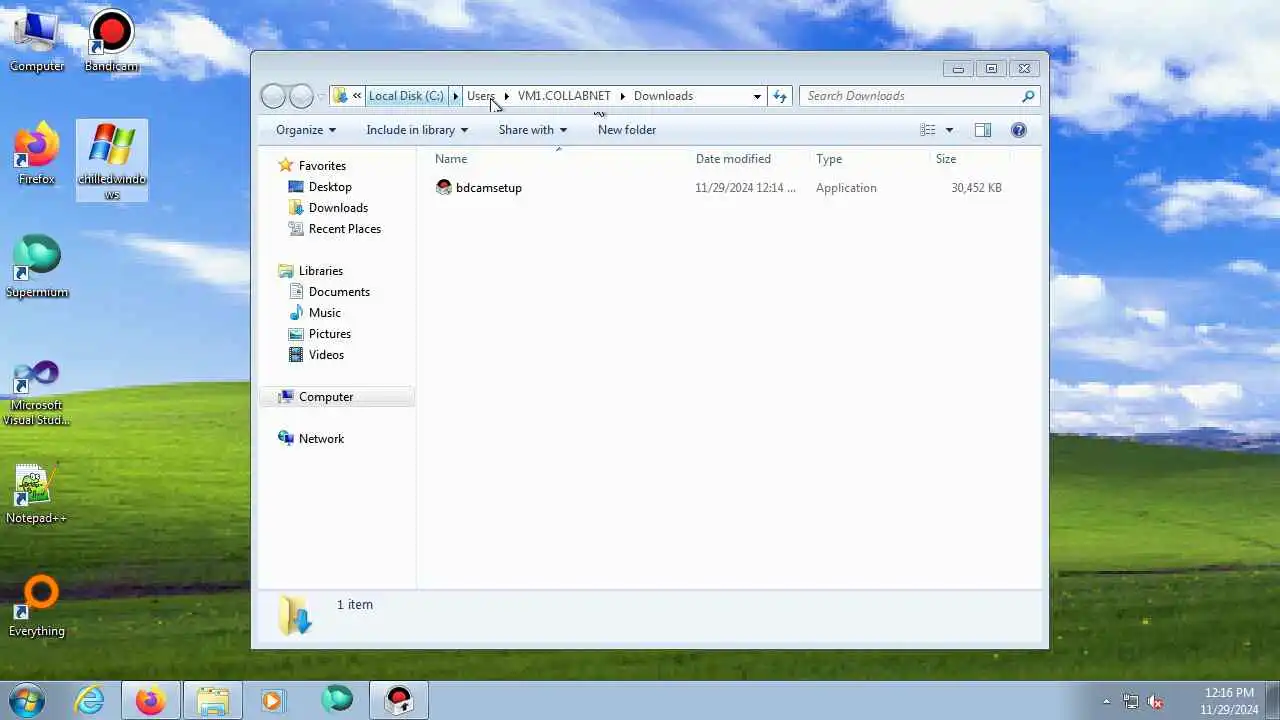The image size is (1280, 720).
Task: Select Recent Places under Favorites
Action: (345, 229)
